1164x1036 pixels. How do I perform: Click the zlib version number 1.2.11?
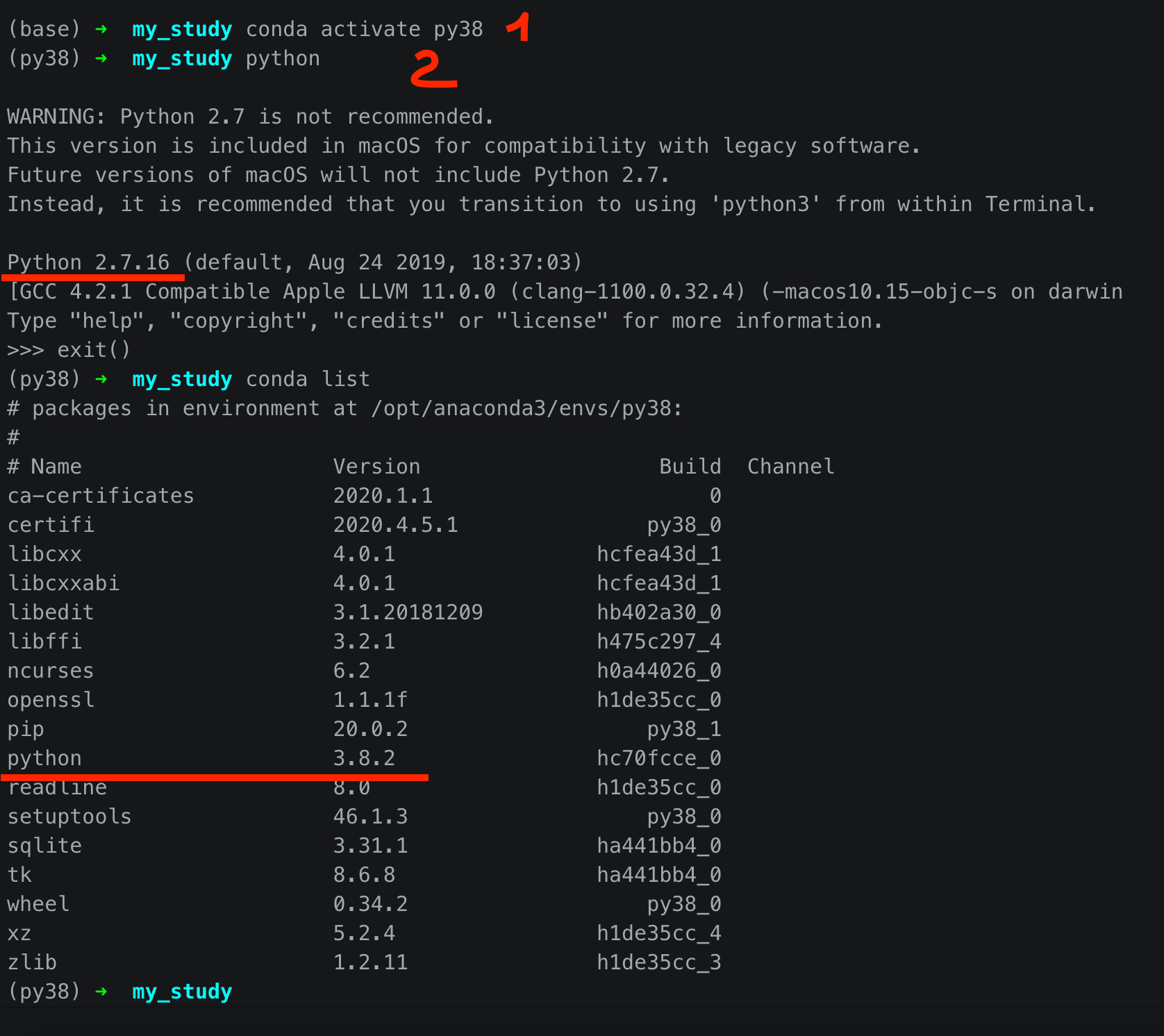370,962
